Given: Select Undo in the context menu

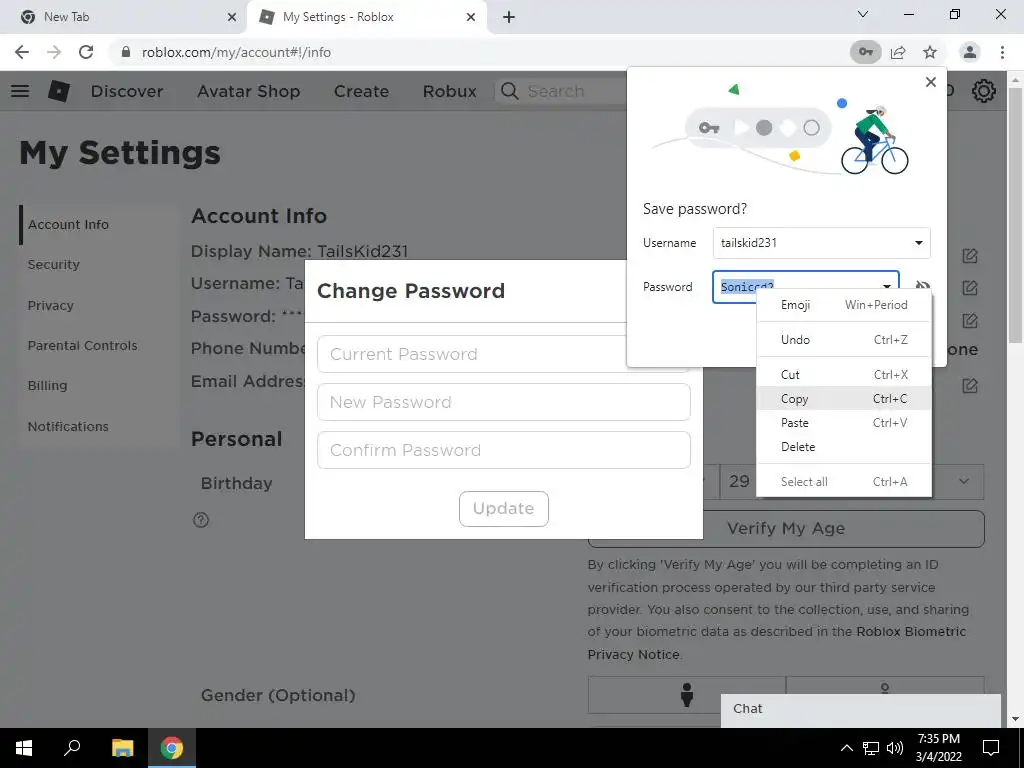Looking at the screenshot, I should (844, 340).
